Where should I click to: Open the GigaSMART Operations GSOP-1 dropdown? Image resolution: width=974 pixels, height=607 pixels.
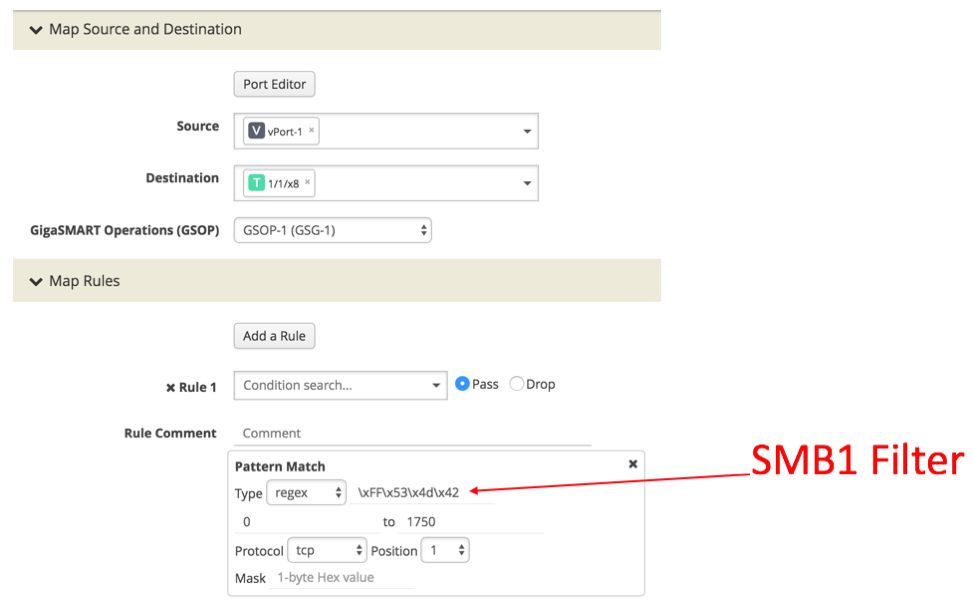click(332, 230)
